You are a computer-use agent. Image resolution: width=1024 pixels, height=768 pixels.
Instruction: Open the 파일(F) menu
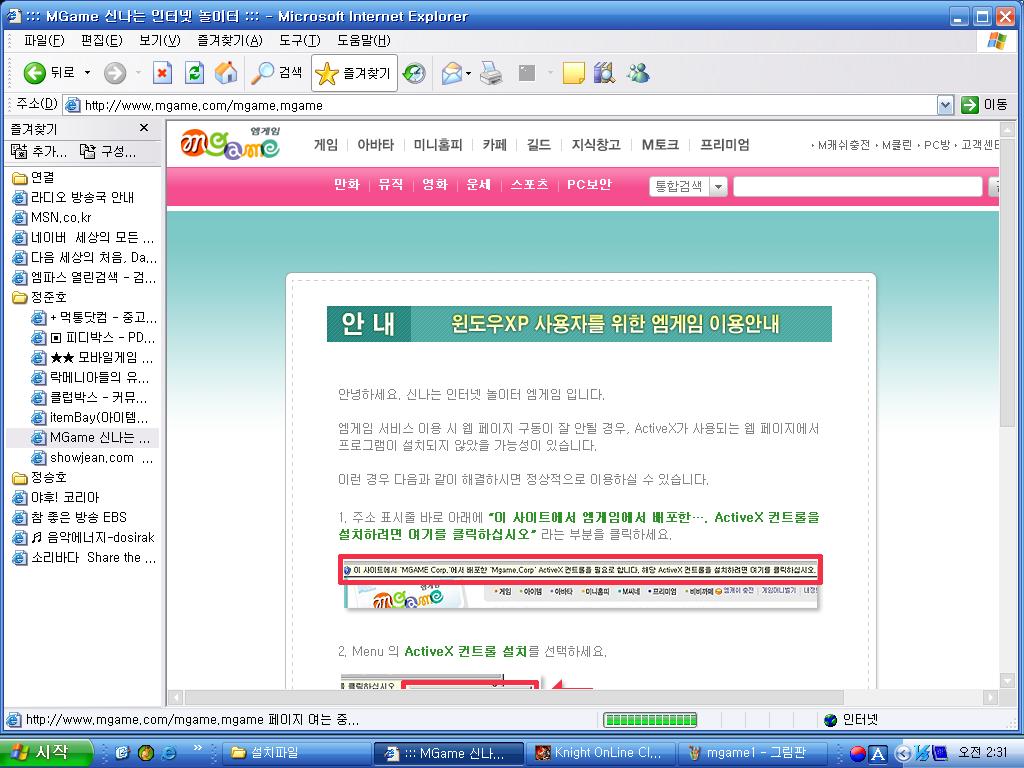(44, 40)
